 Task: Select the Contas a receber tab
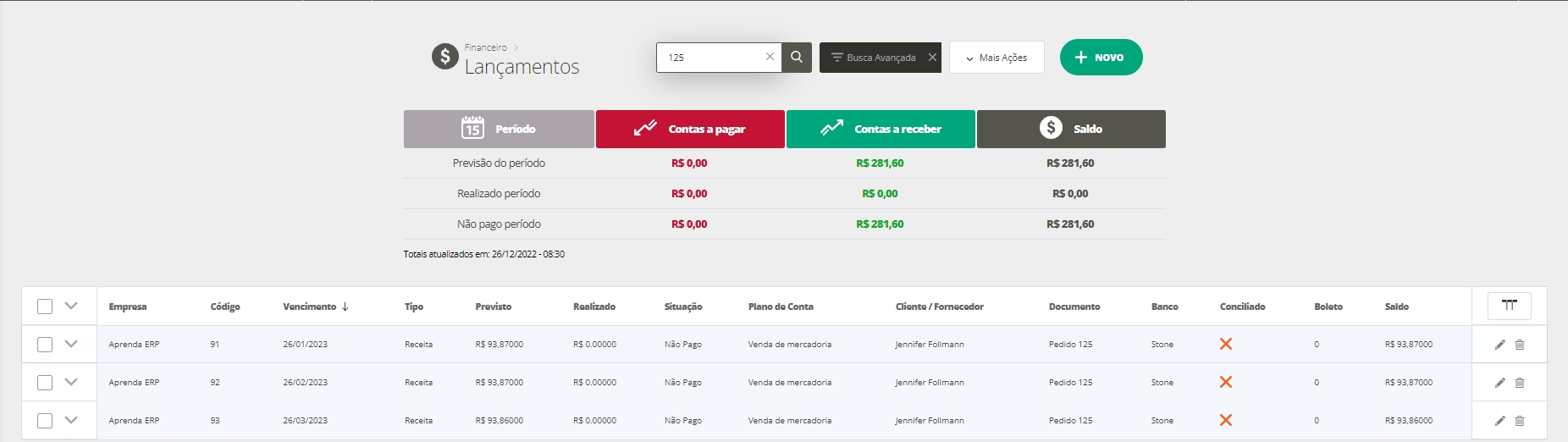pos(881,129)
